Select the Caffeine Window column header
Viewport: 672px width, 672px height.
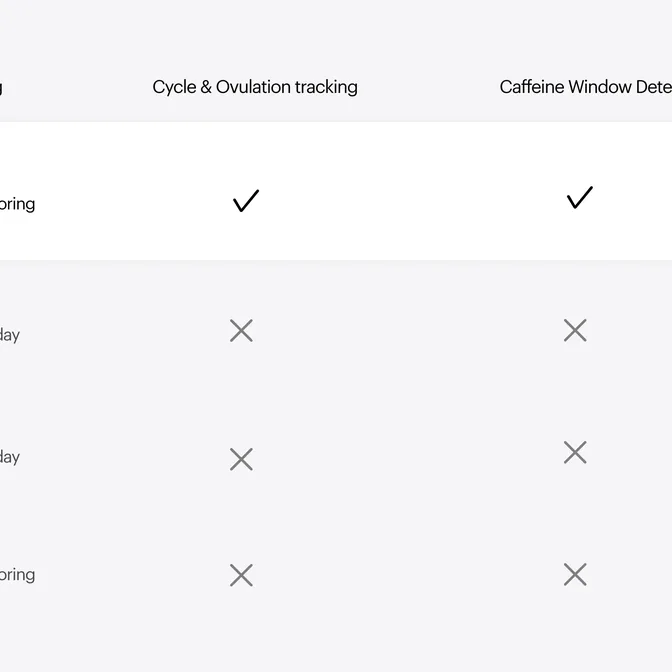coord(585,87)
